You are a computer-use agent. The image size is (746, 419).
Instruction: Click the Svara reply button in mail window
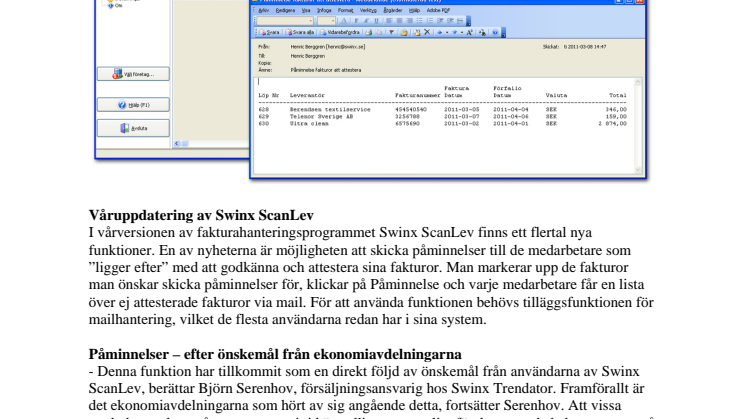coord(270,32)
